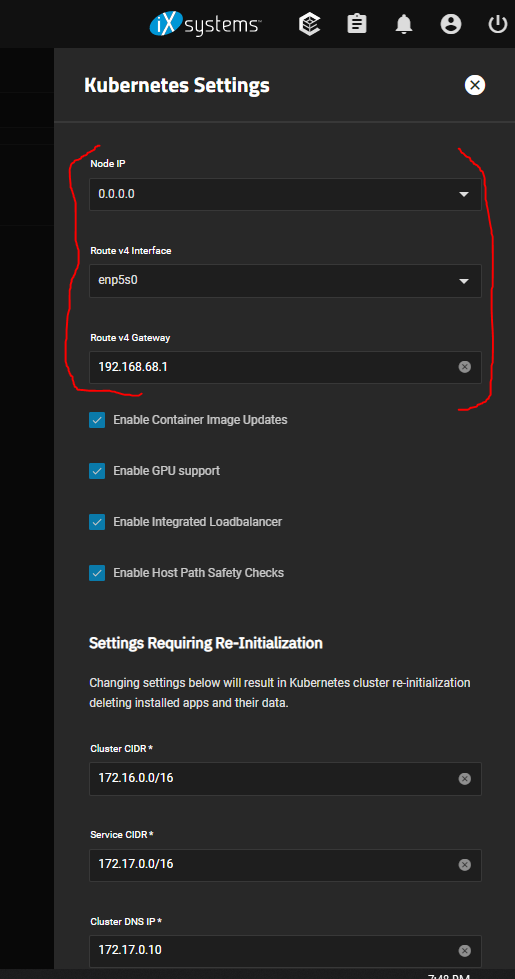The image size is (515, 979).
Task: Click the Service CIDR label
Action: click(x=122, y=835)
